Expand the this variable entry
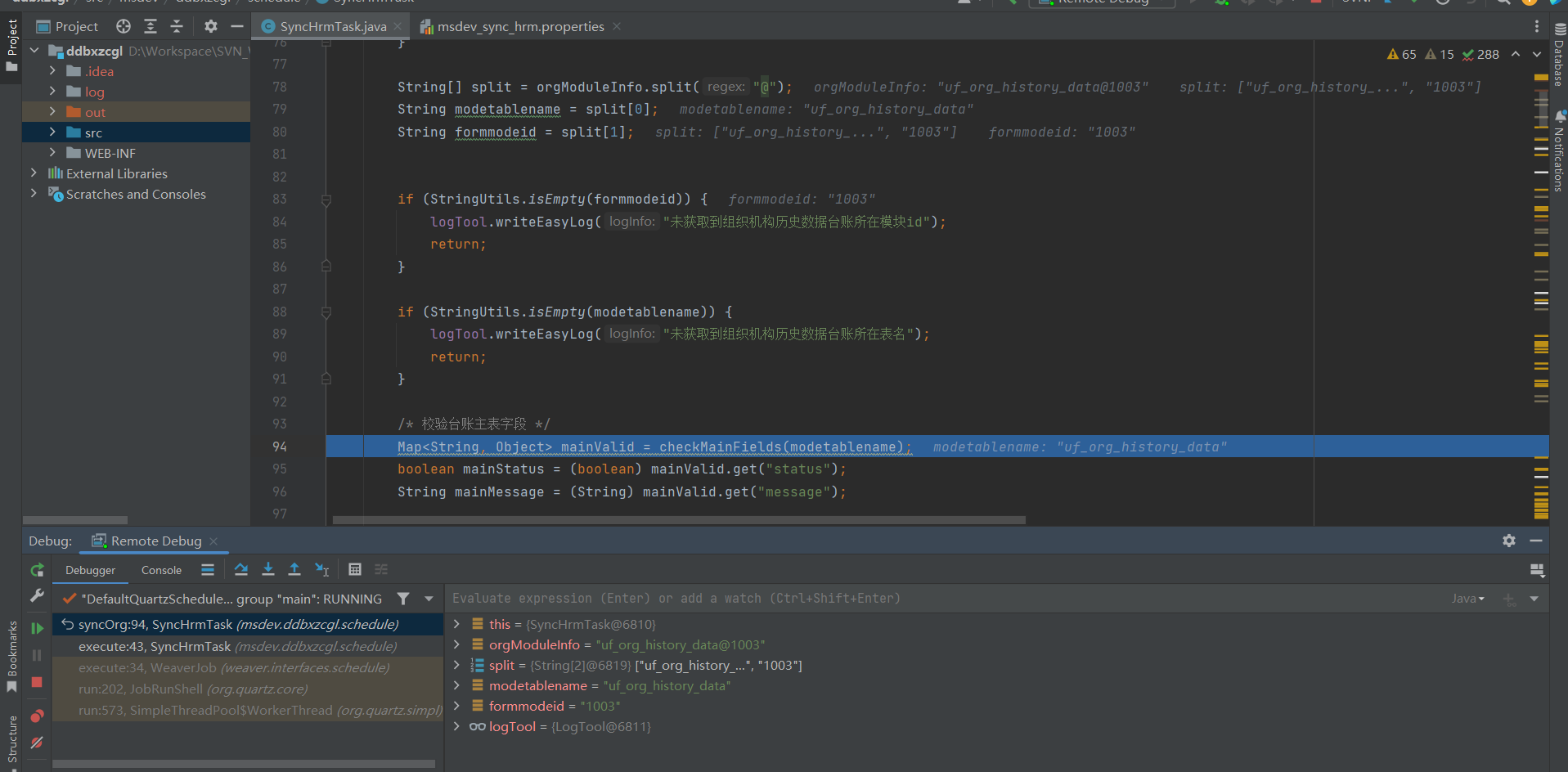Viewport: 1568px width, 772px height. (457, 624)
